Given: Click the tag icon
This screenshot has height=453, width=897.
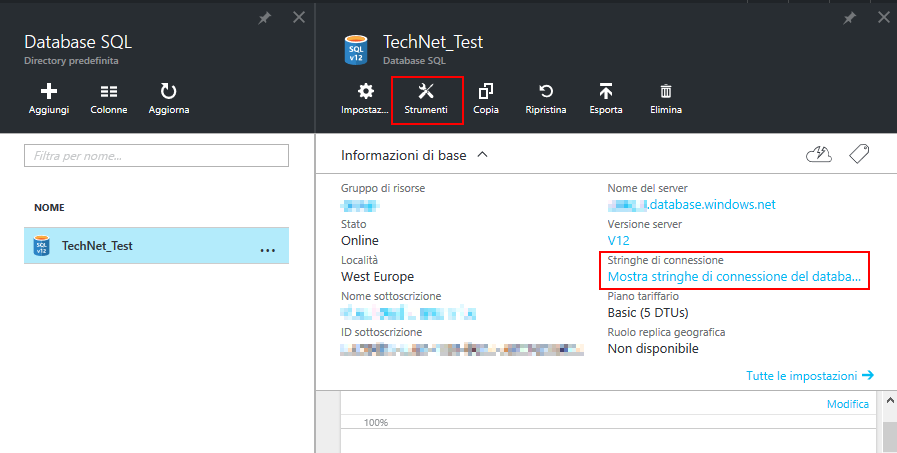Looking at the screenshot, I should click(859, 154).
